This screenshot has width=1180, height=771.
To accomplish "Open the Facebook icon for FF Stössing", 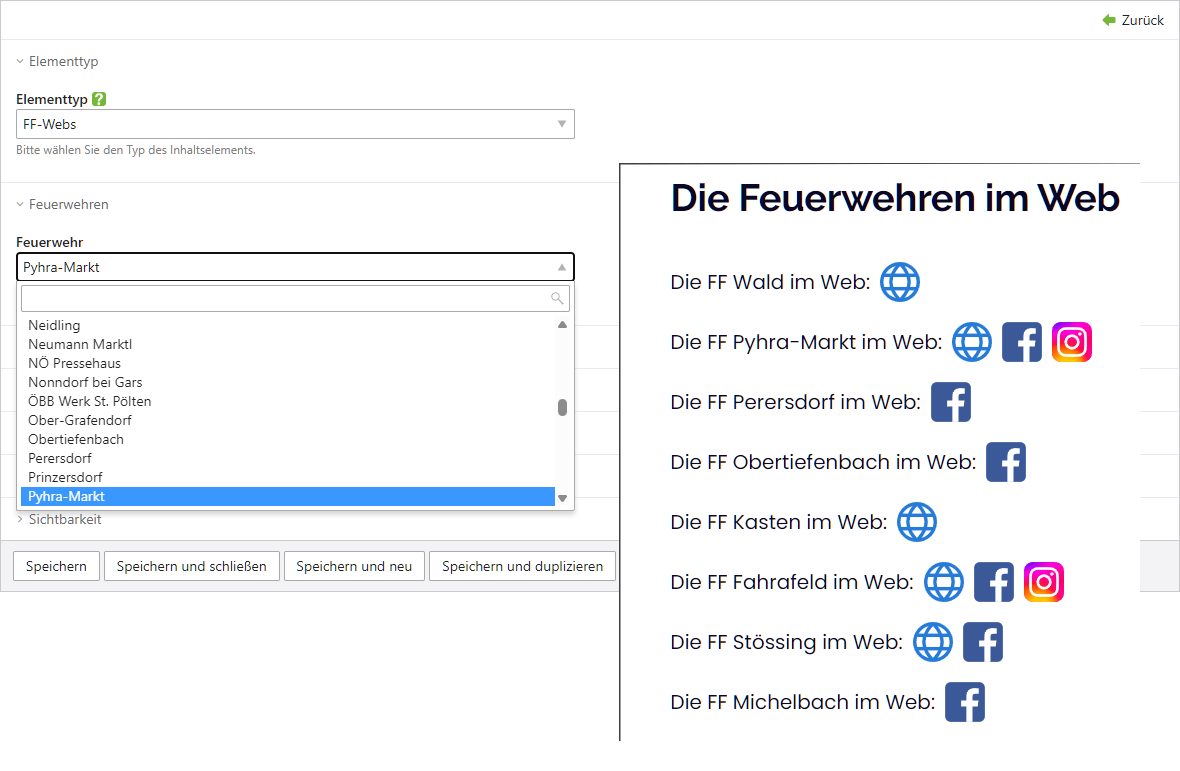I will pyautogui.click(x=982, y=642).
